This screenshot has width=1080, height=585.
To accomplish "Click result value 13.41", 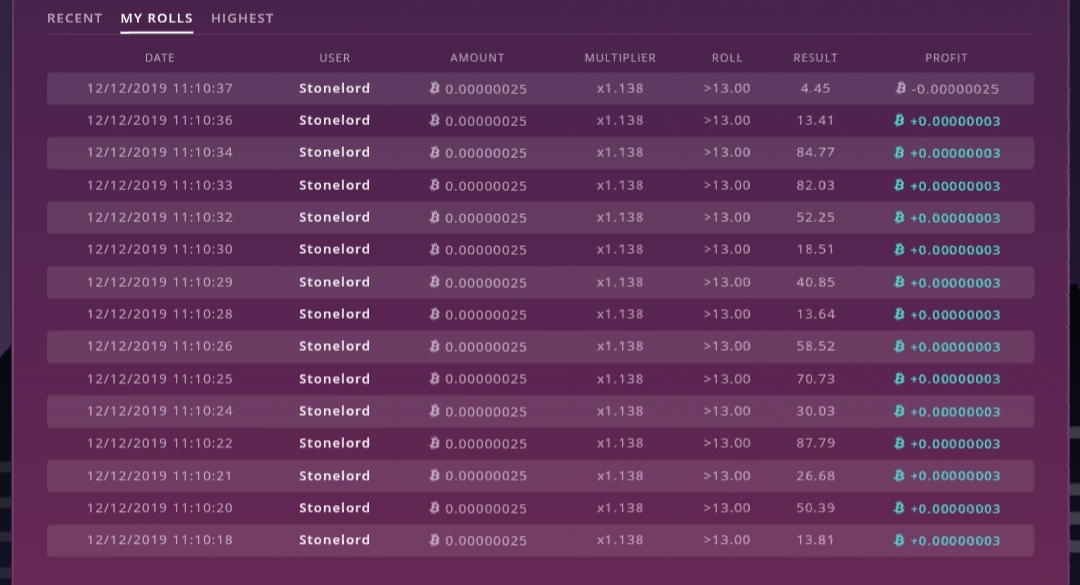I will tap(816, 120).
